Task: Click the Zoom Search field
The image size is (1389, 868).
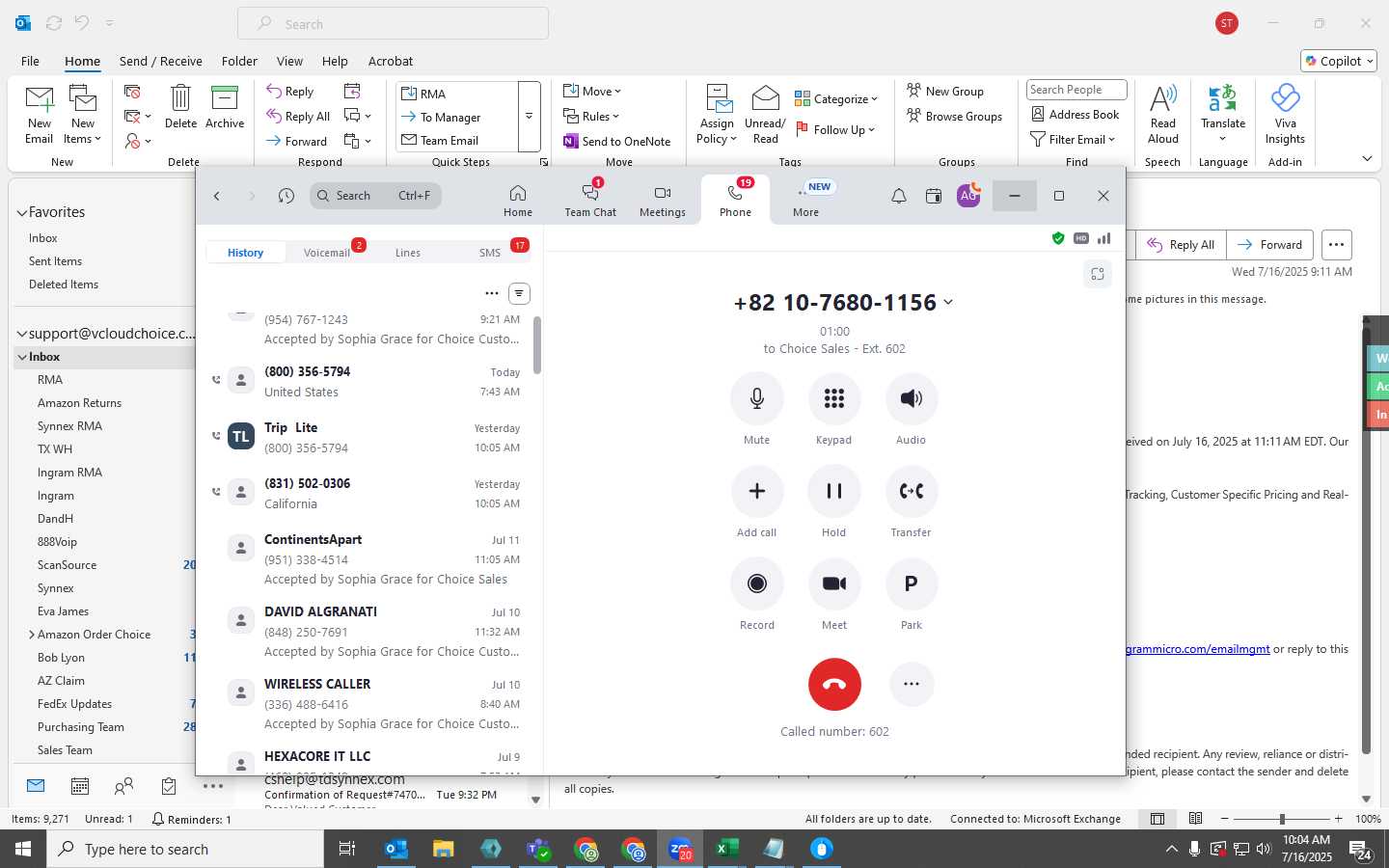Action: pos(375,196)
